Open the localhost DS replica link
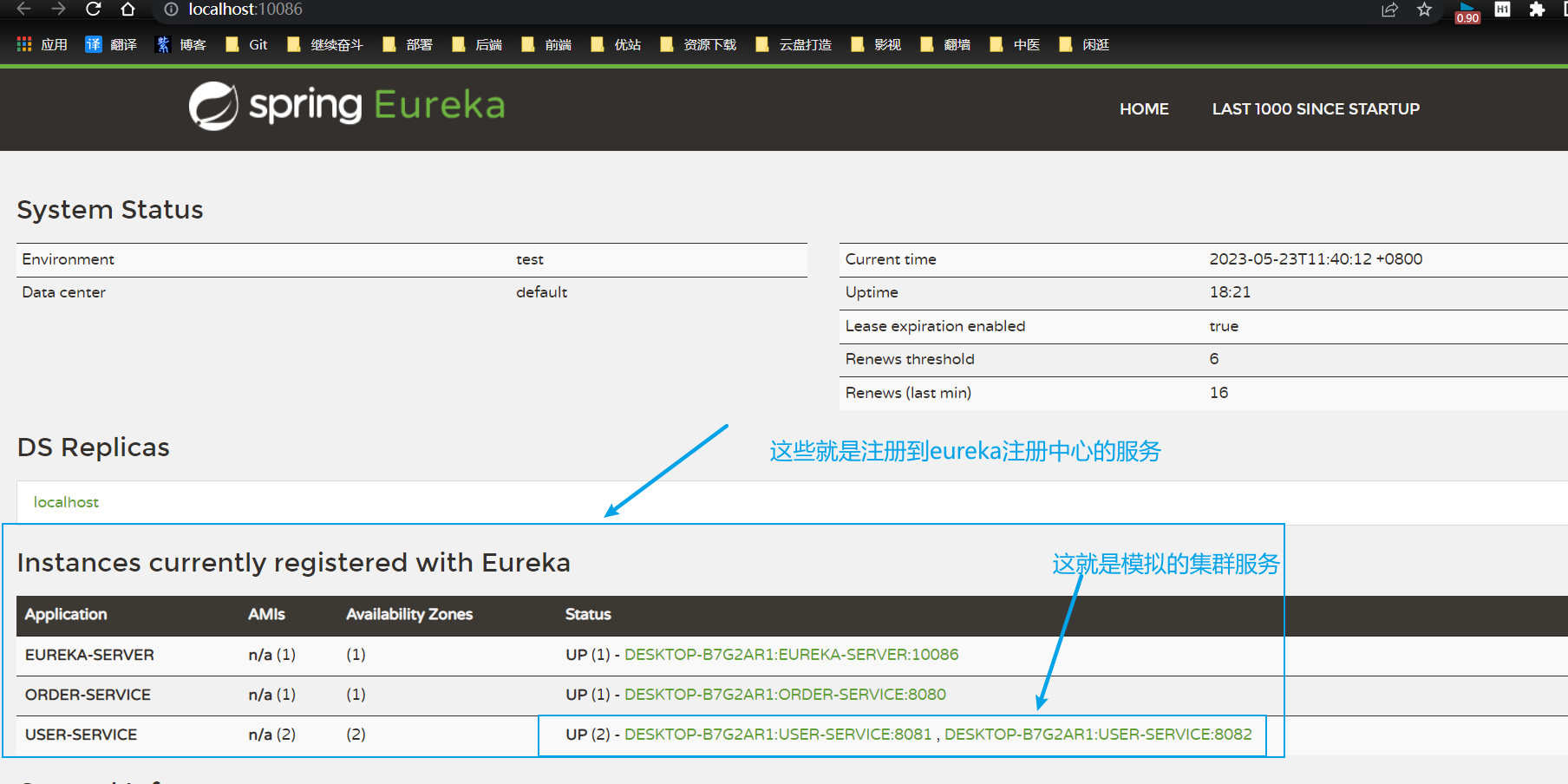This screenshot has height=784, width=1568. click(x=66, y=502)
